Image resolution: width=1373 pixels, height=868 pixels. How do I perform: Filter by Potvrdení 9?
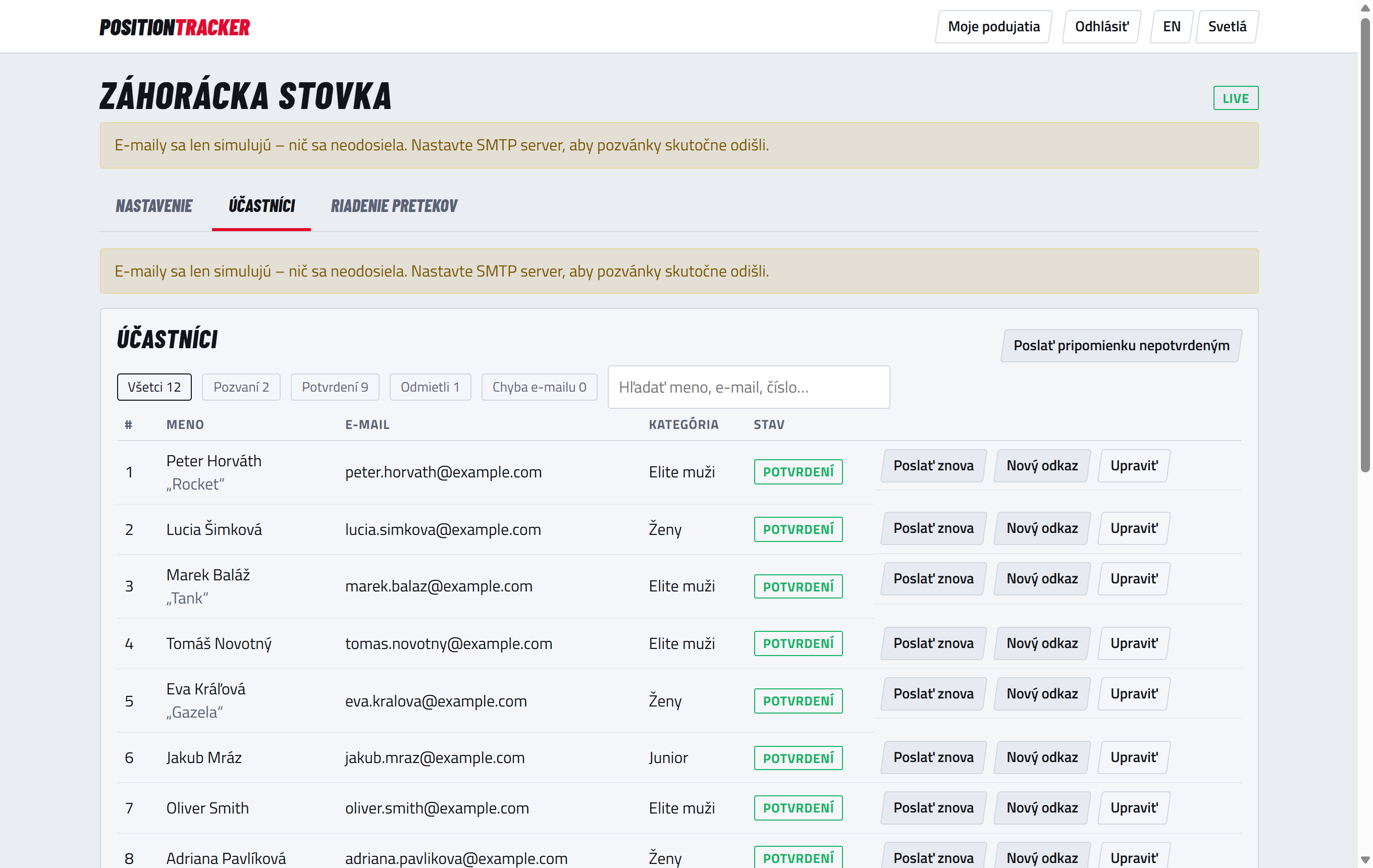tap(335, 387)
